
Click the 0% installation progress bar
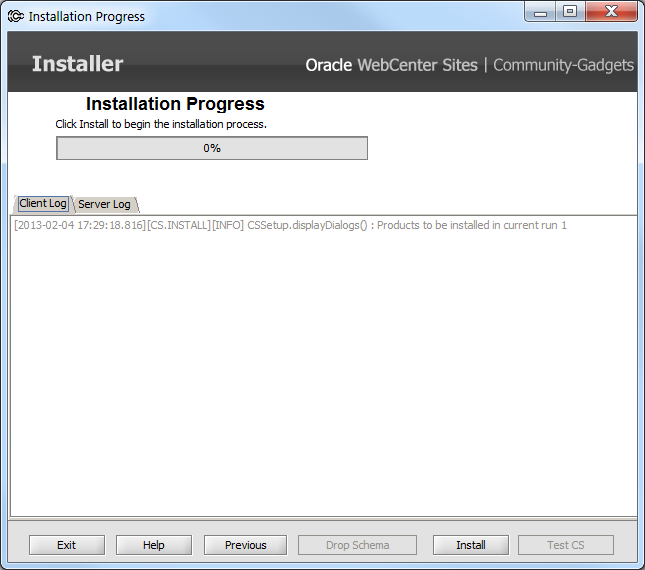(212, 148)
